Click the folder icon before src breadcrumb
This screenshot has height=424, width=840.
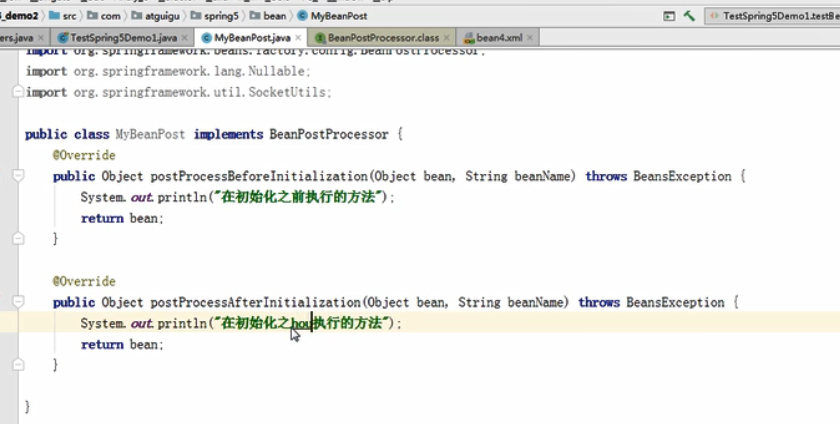tap(54, 16)
